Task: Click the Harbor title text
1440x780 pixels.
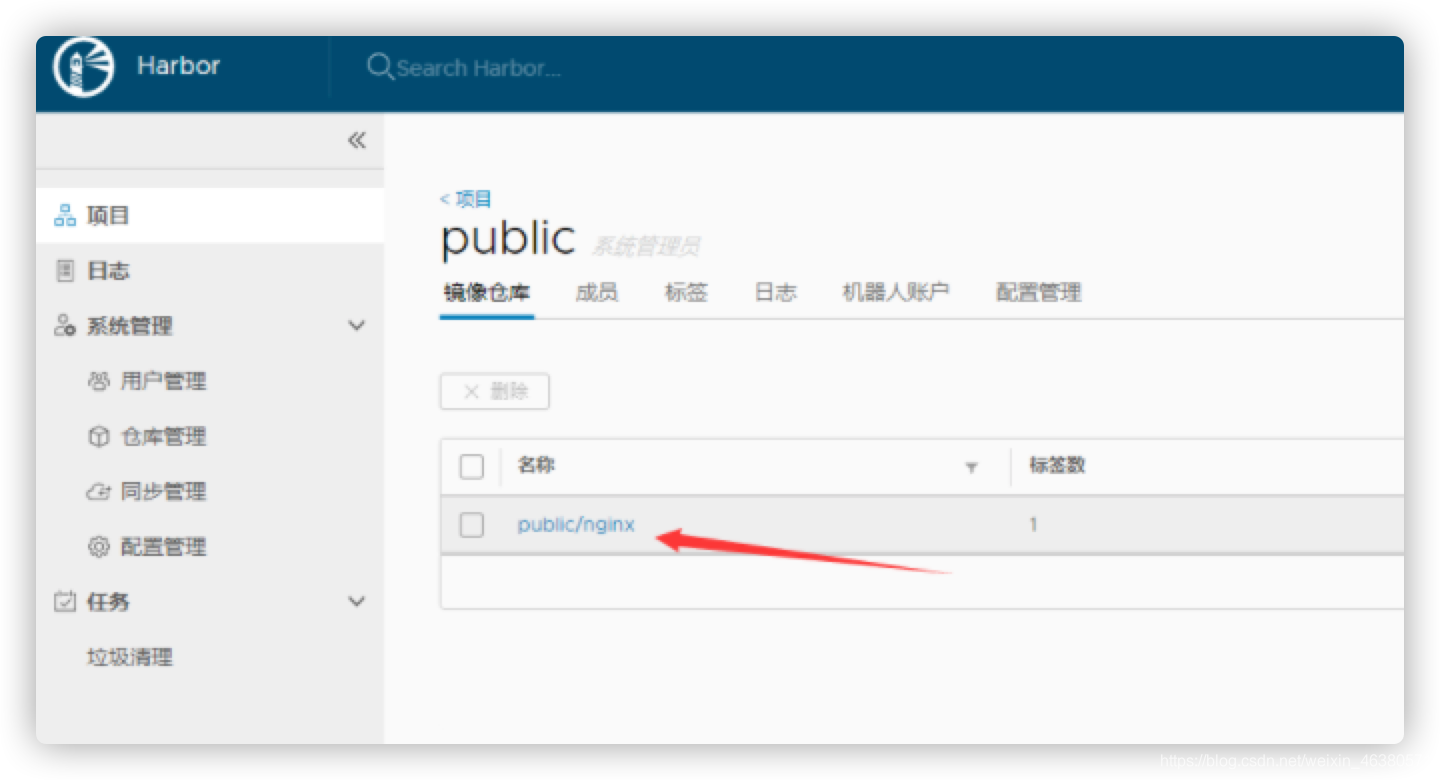Action: coord(178,66)
